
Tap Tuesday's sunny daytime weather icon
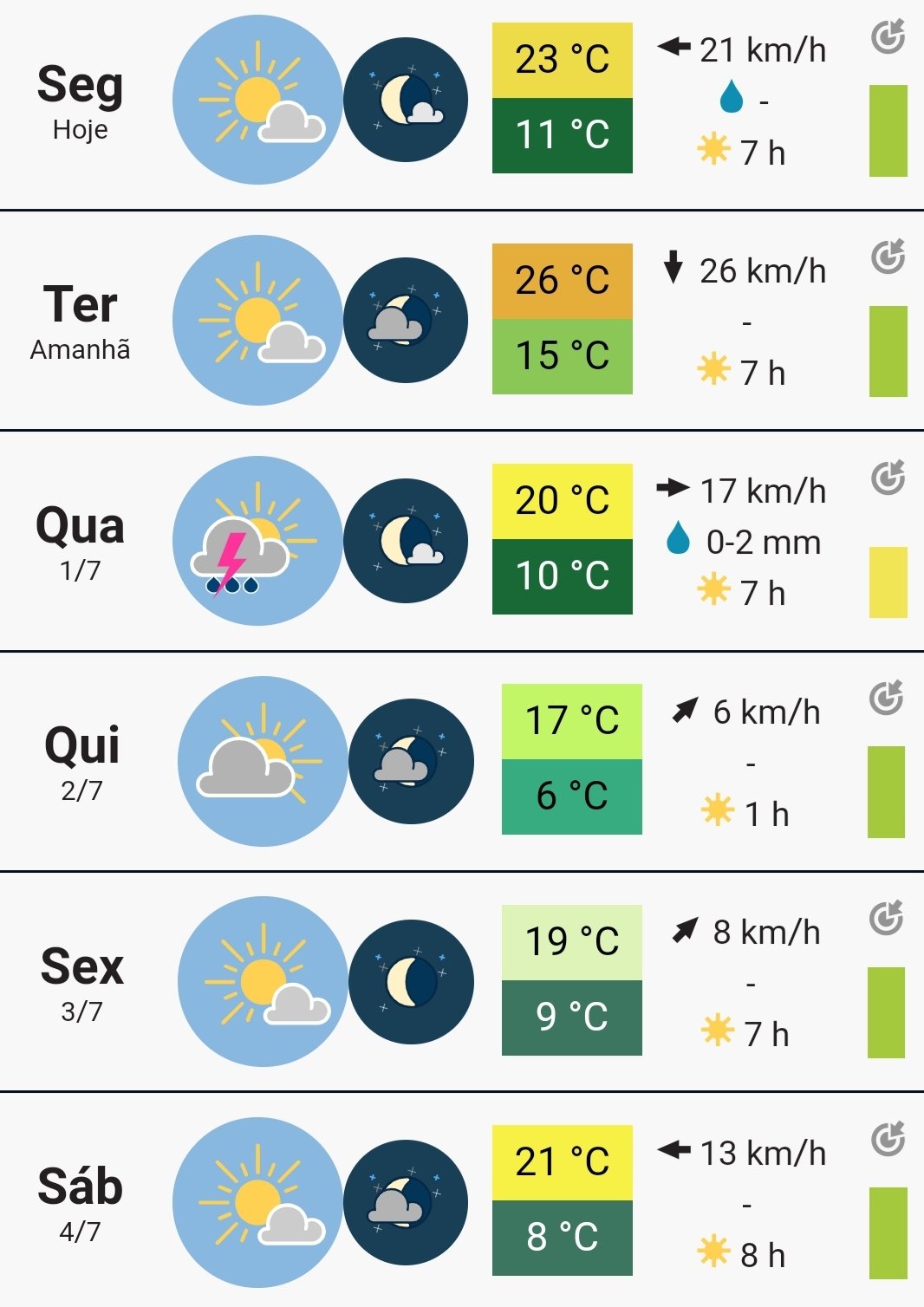point(257,321)
